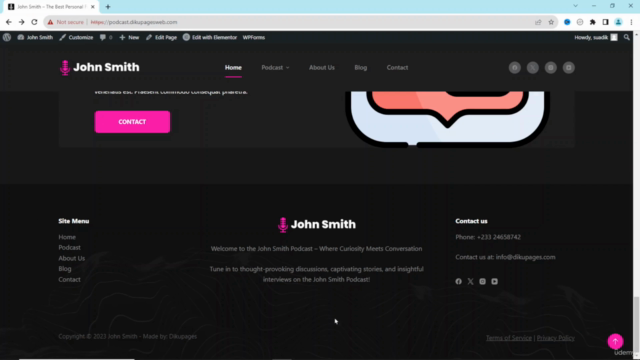Click the info@dikupages.com email text
This screenshot has height=360, width=640.
coord(525,257)
